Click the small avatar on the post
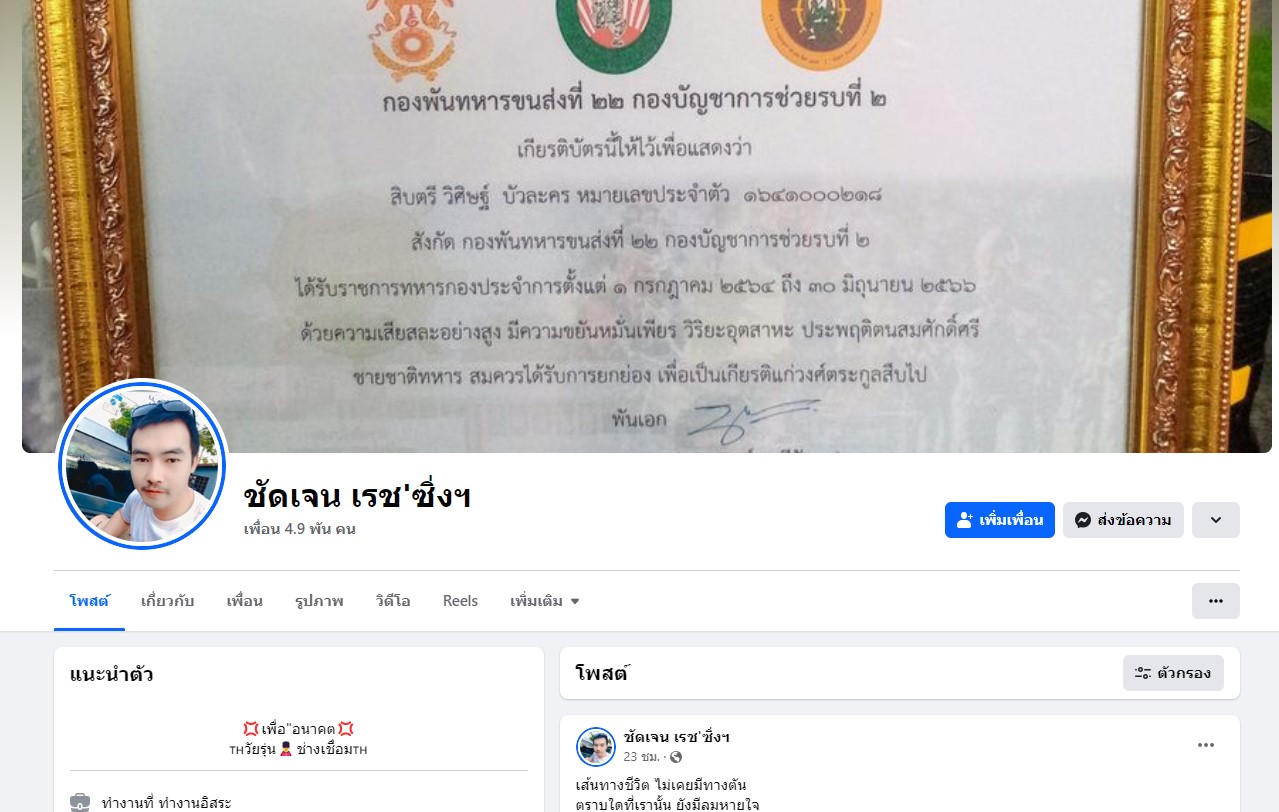The height and width of the screenshot is (812, 1279). point(596,747)
